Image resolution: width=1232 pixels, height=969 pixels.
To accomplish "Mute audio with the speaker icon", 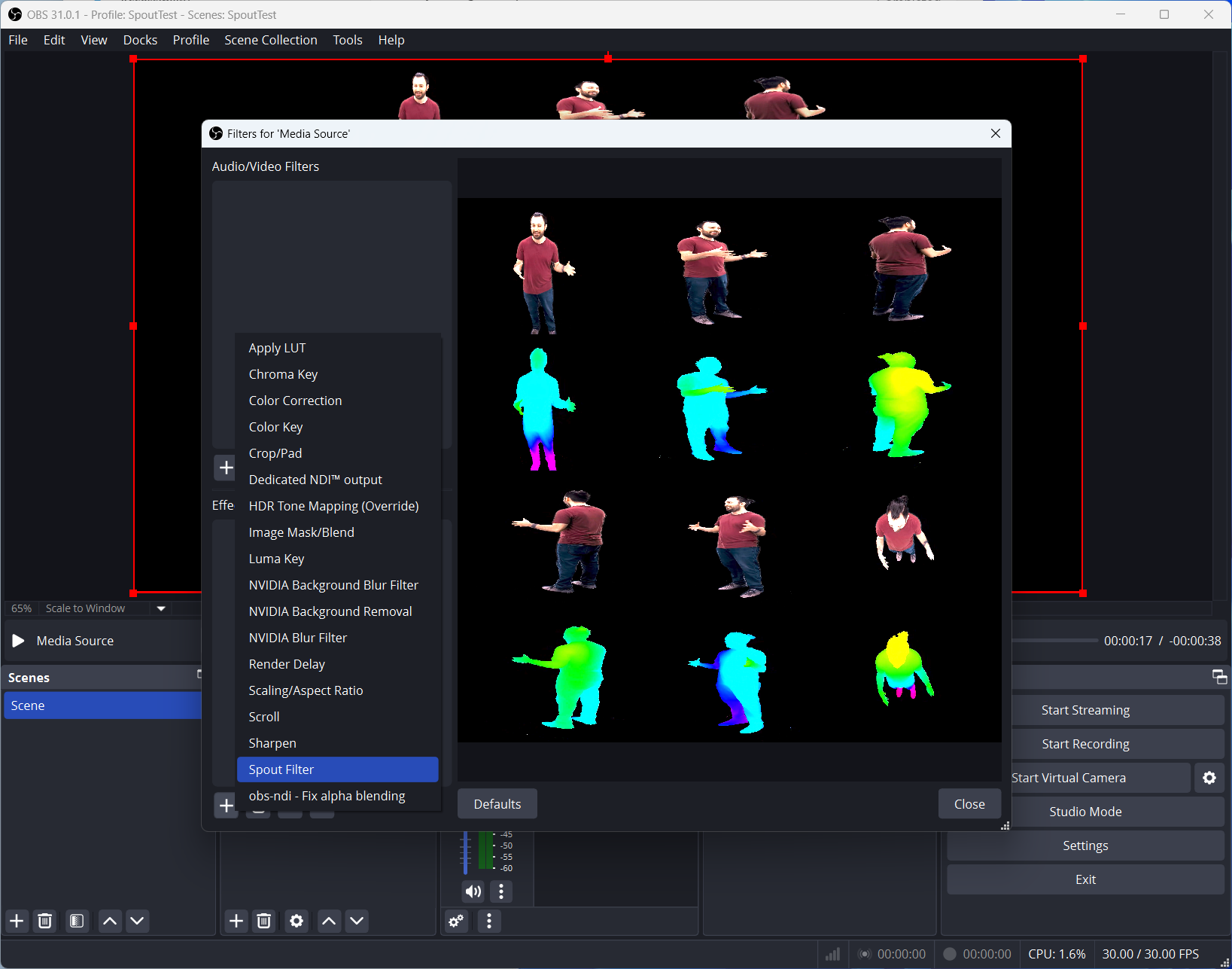I will click(473, 891).
